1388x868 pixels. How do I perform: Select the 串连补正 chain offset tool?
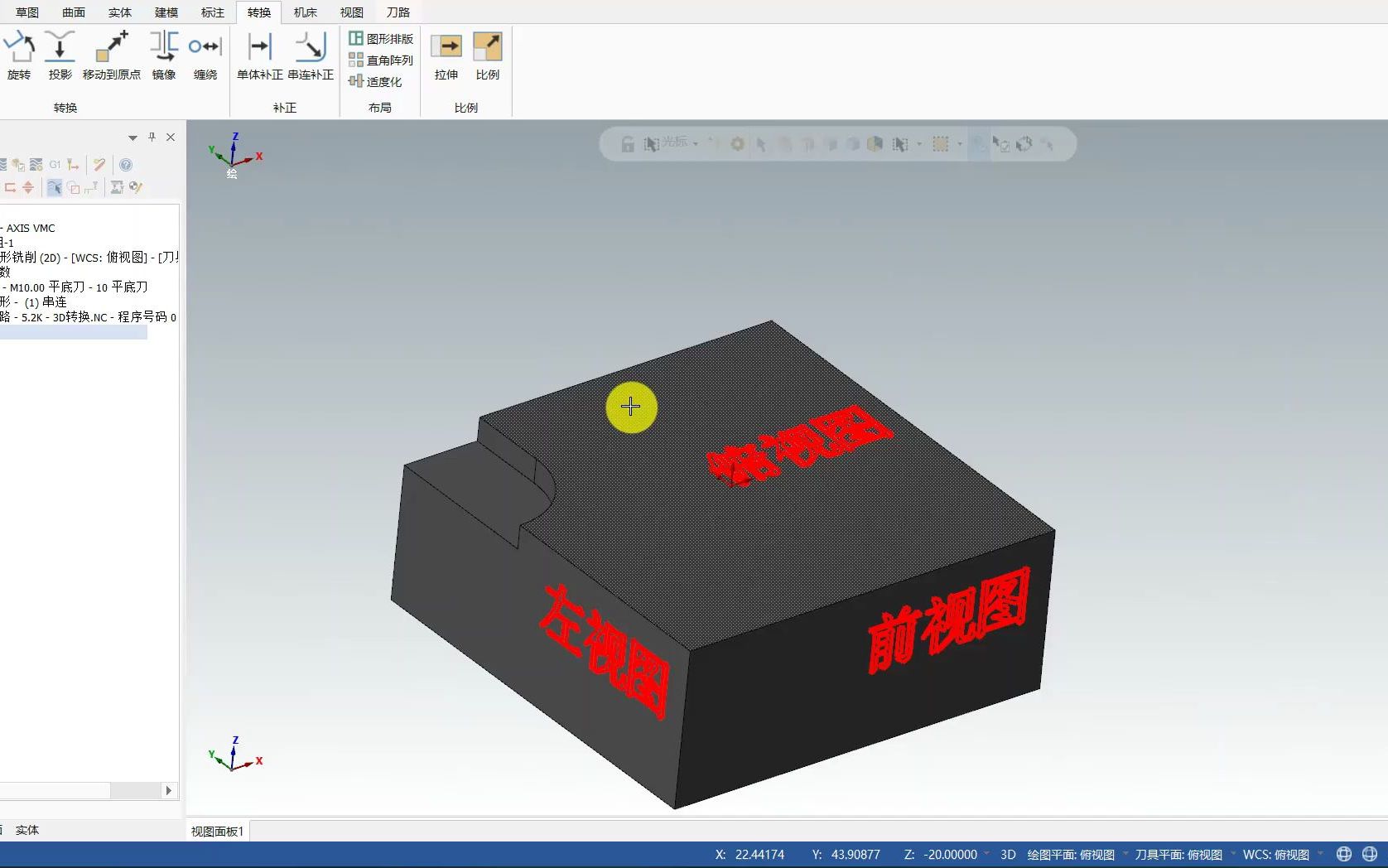(311, 56)
